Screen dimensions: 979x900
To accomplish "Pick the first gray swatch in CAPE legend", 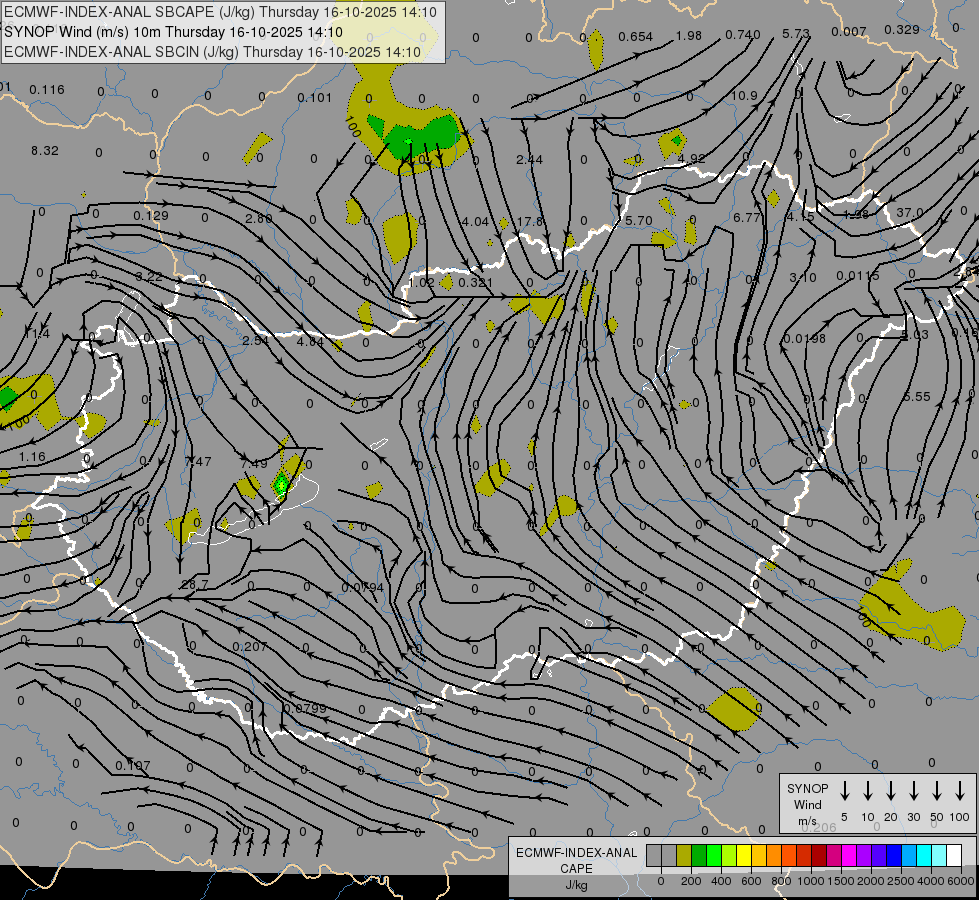I will pyautogui.click(x=654, y=855).
